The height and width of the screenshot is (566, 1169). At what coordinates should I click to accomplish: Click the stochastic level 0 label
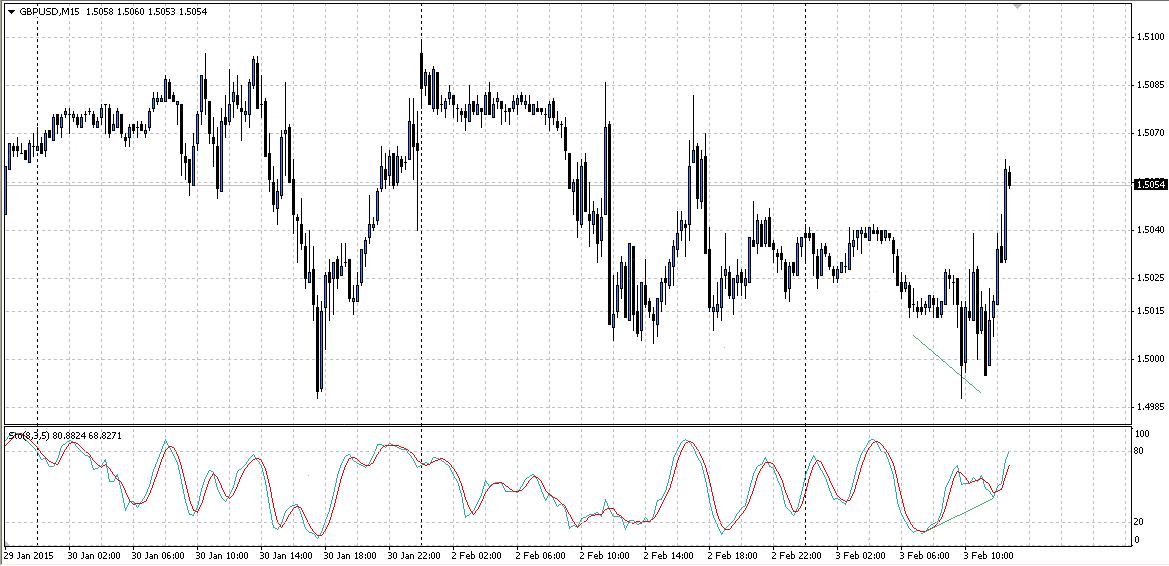1137,539
